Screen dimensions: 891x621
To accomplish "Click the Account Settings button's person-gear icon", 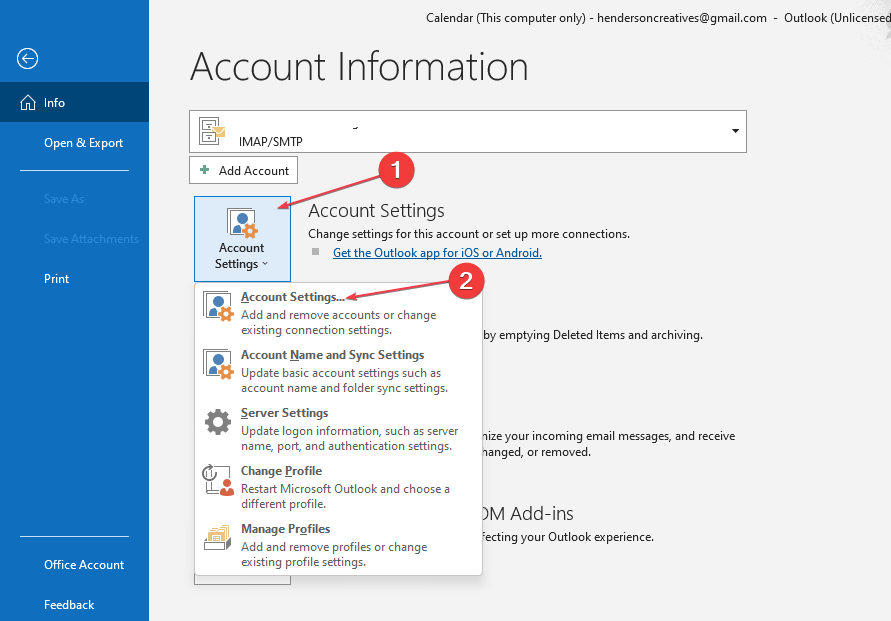I will click(x=242, y=222).
